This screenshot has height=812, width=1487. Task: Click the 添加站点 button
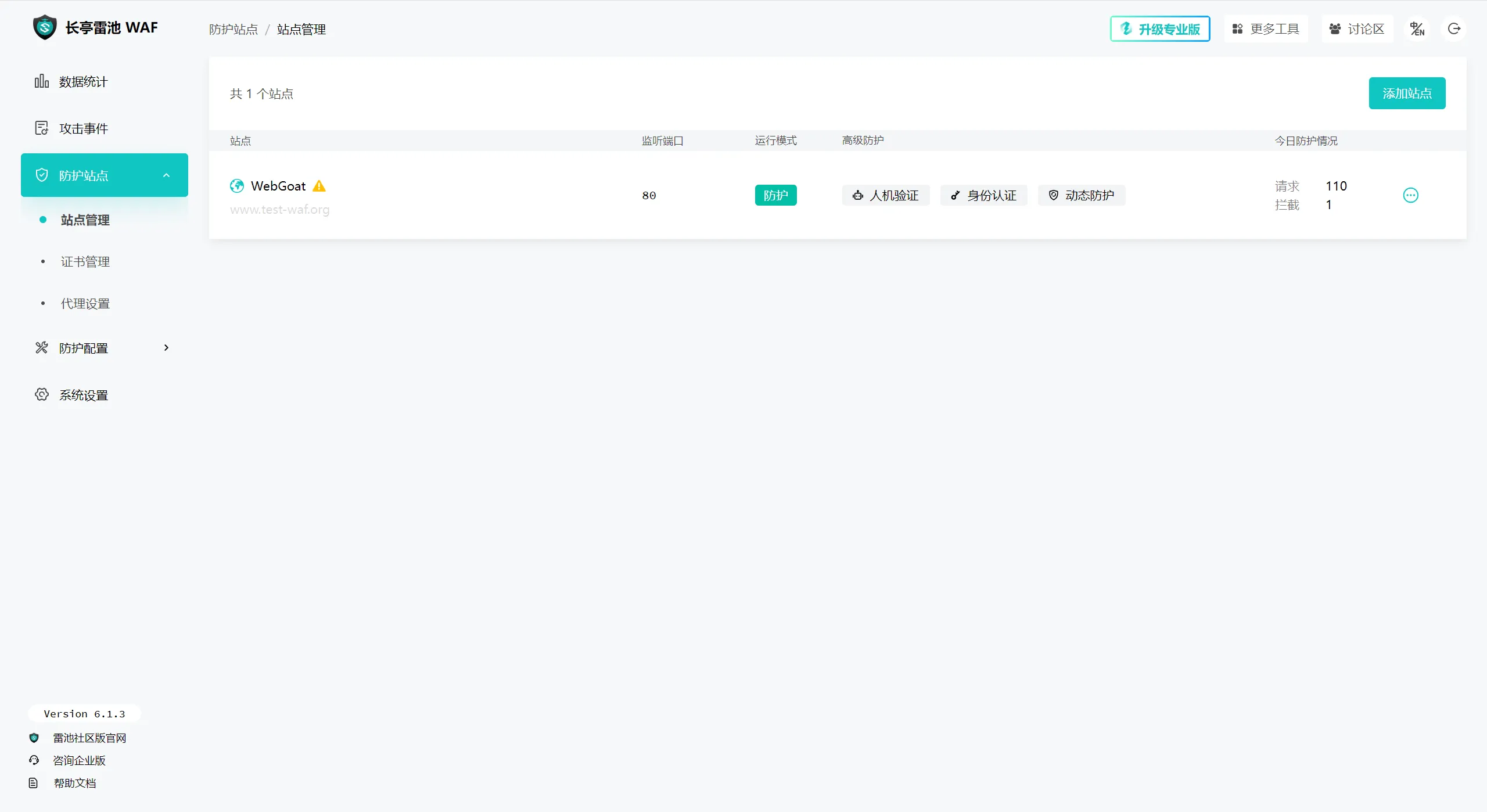point(1407,94)
